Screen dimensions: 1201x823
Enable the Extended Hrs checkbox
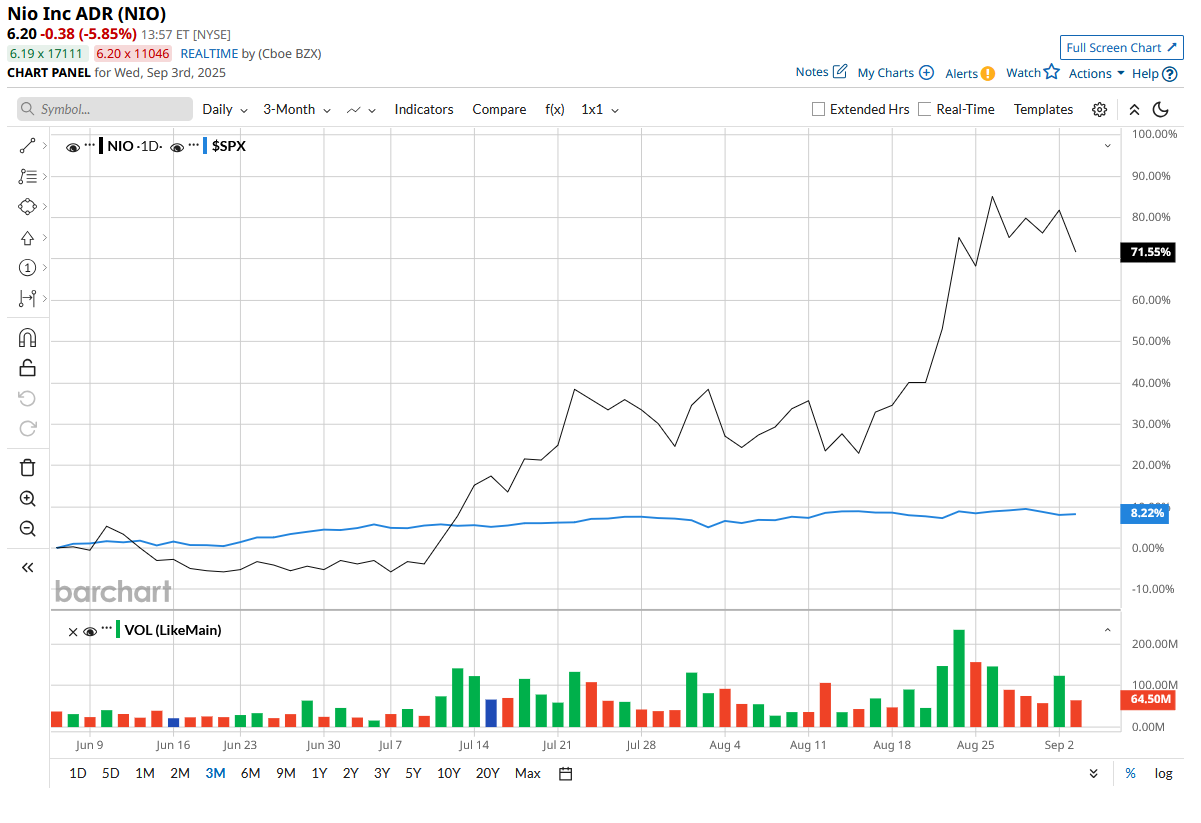818,109
